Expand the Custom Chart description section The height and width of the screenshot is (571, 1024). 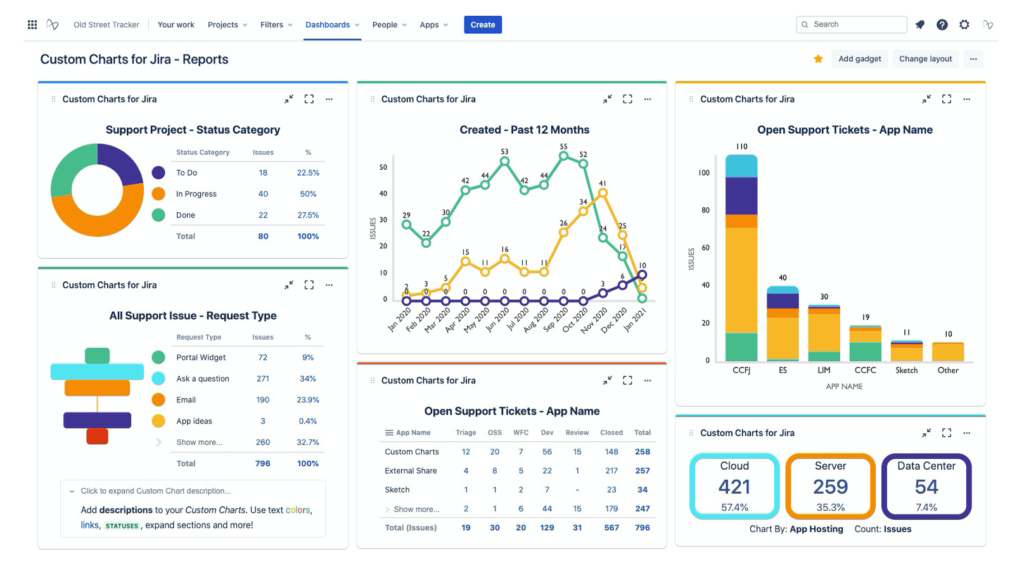coord(155,491)
